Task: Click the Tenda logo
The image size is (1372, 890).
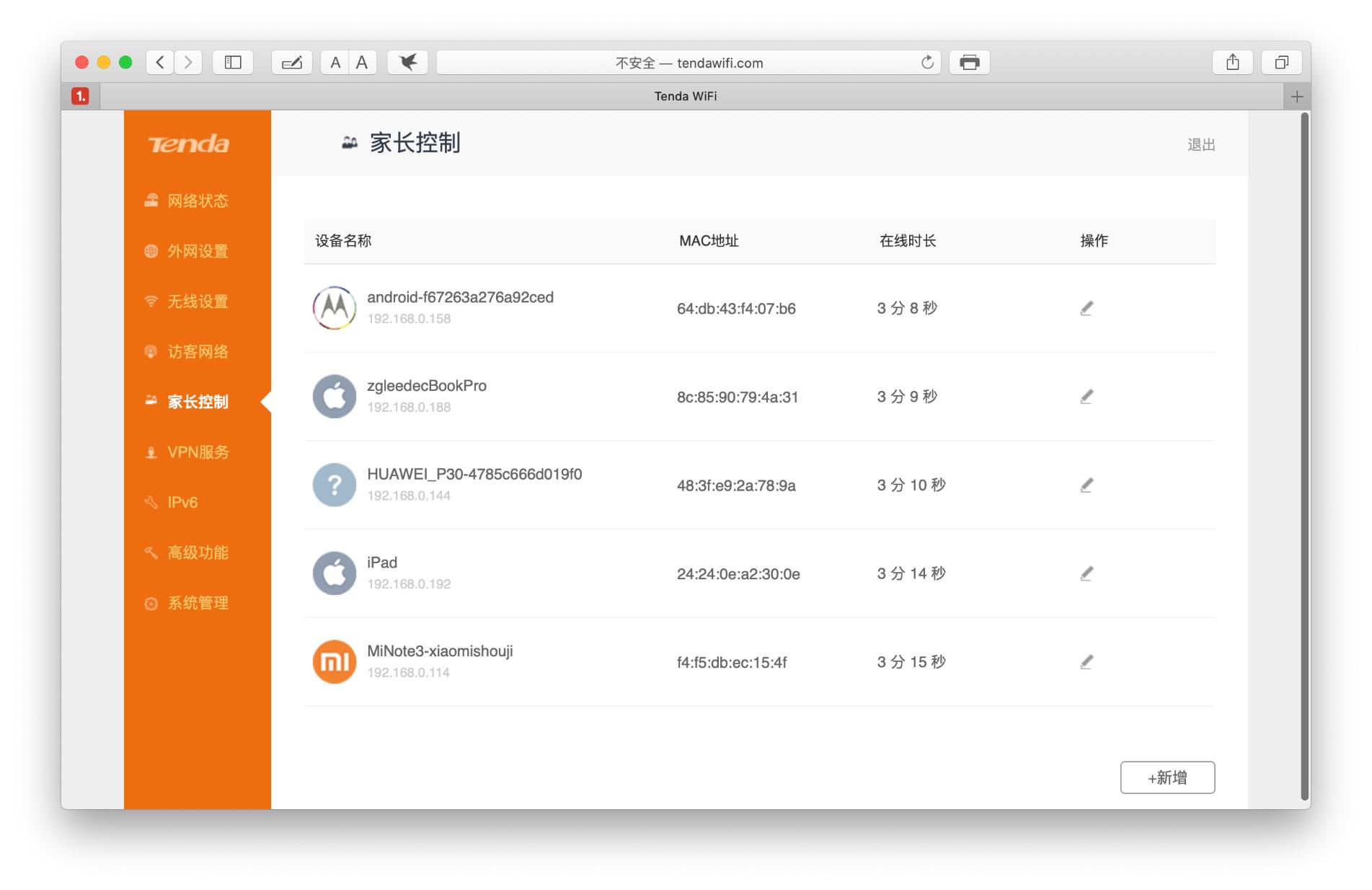Action: (x=189, y=144)
